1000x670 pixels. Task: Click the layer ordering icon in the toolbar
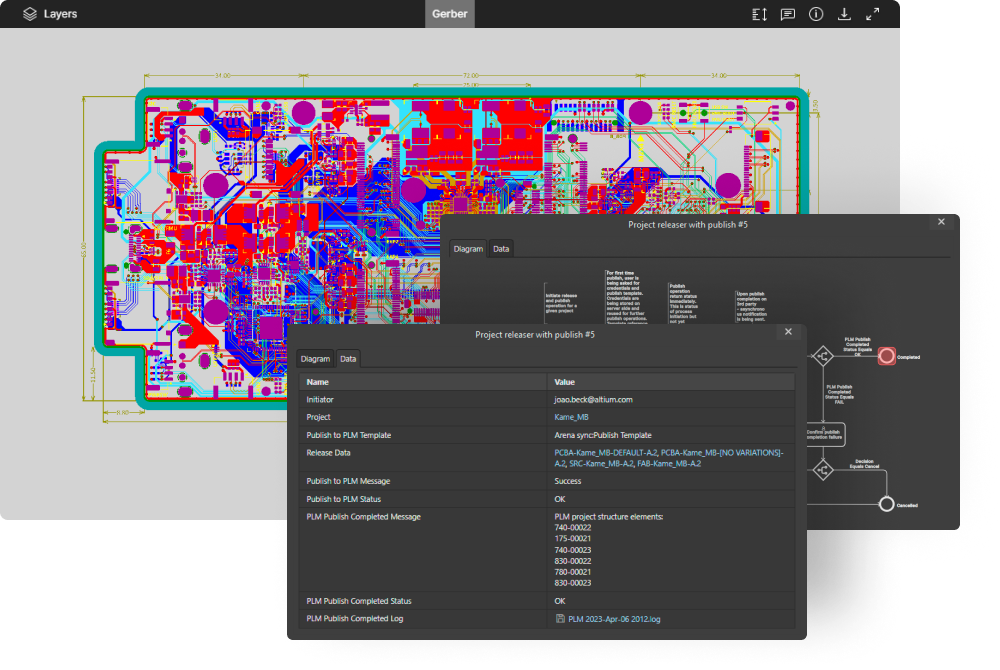pos(759,14)
